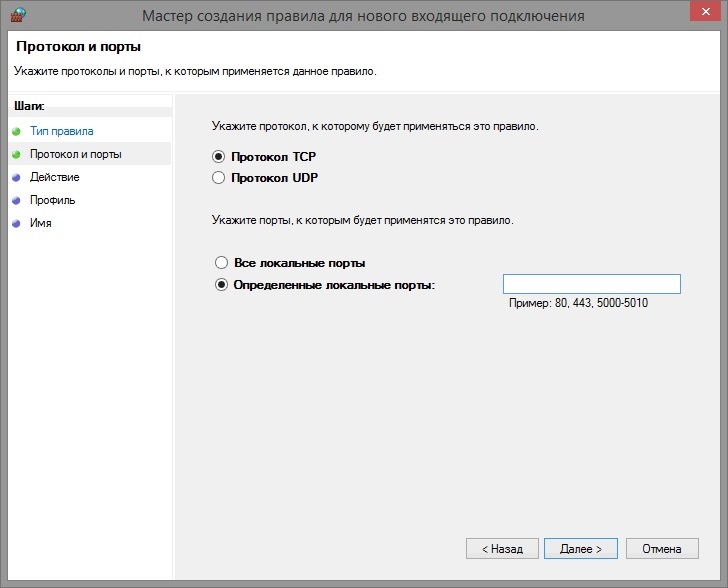Choose the Определенные локальные порты option
Image resolution: width=728 pixels, height=588 pixels.
click(x=222, y=285)
